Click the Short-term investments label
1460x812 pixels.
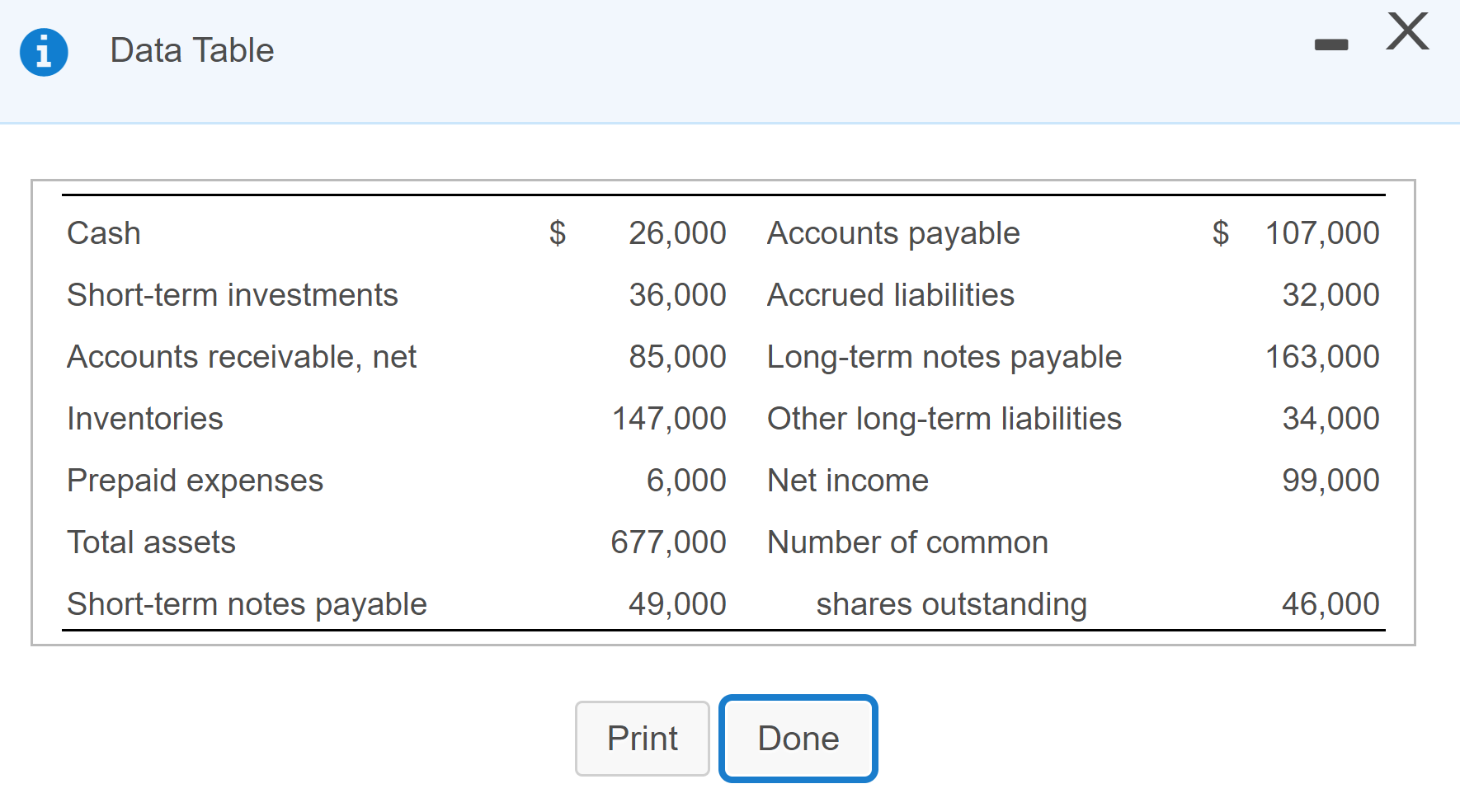coord(232,295)
